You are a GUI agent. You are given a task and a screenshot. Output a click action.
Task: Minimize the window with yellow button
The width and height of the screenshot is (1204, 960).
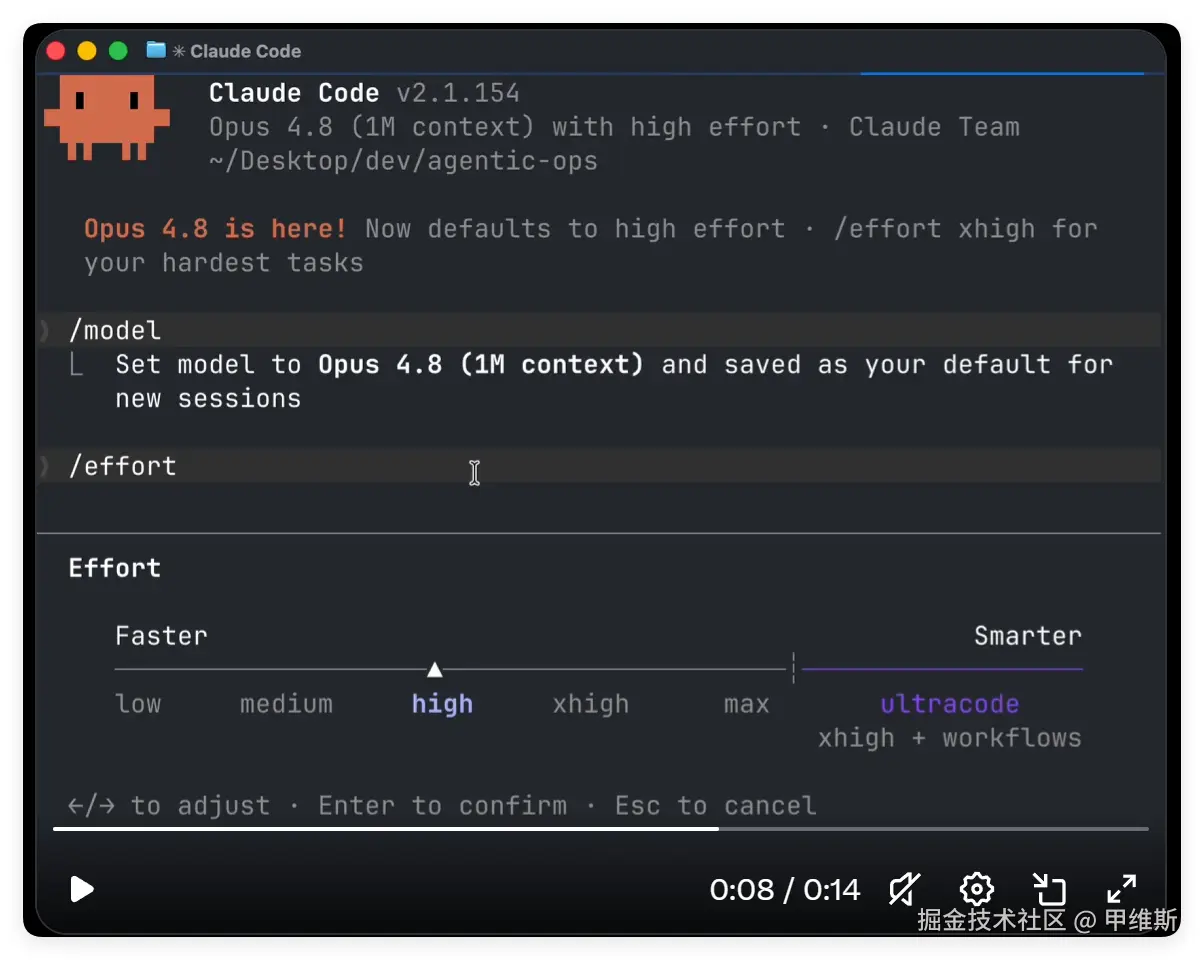click(x=87, y=51)
